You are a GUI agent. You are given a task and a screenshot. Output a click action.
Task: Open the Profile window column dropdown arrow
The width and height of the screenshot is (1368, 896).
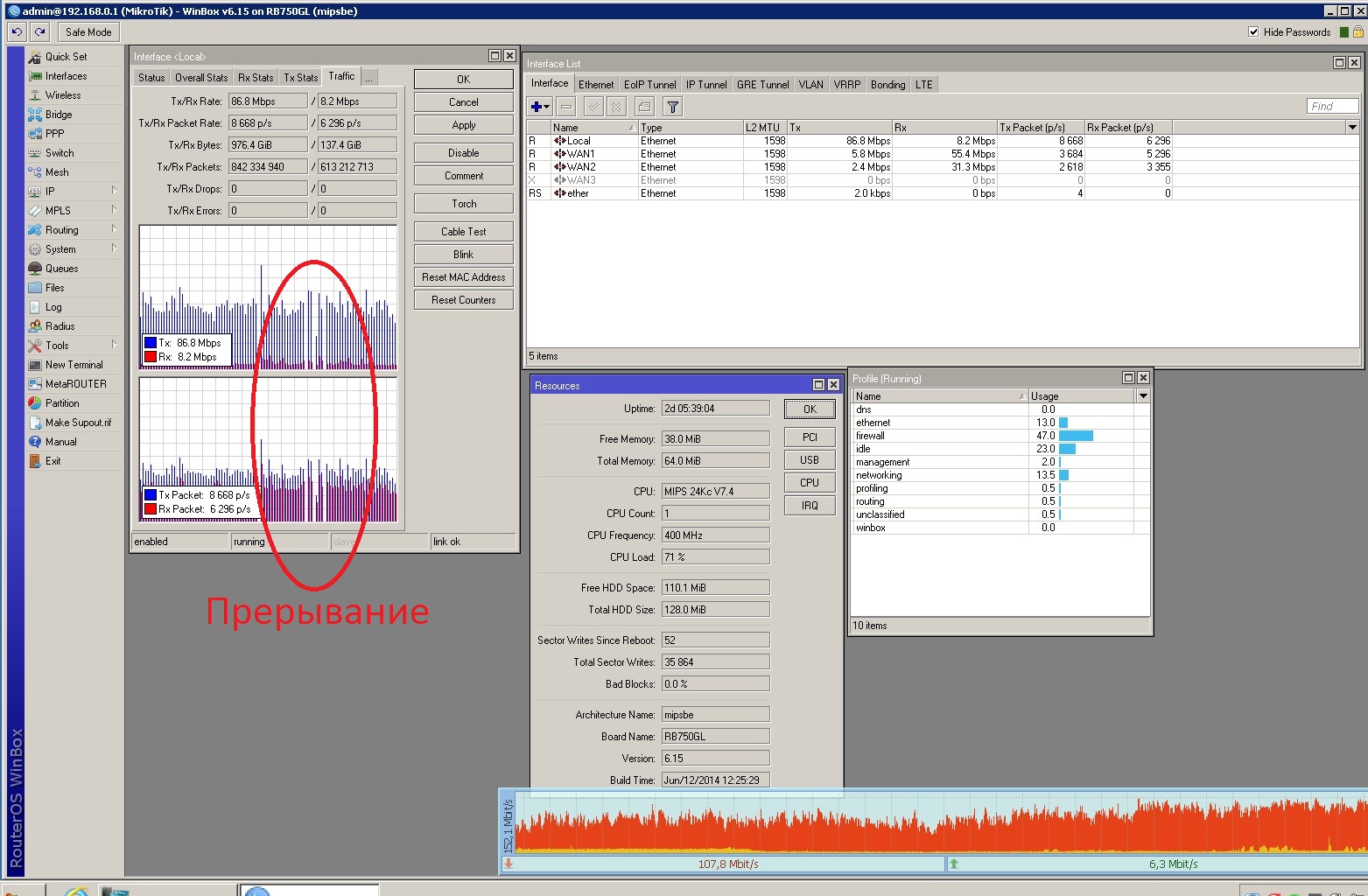tap(1143, 396)
